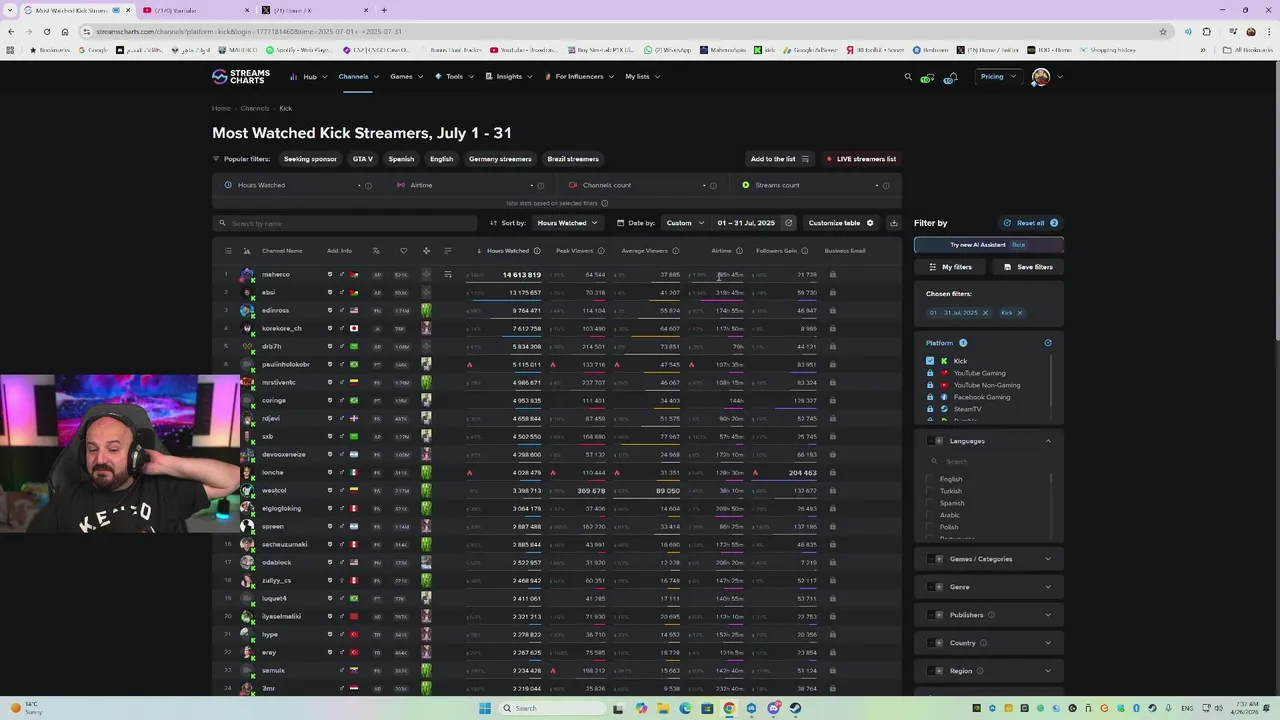Click the followers heart column header icon
This screenshot has height=720, width=1280.
403,251
